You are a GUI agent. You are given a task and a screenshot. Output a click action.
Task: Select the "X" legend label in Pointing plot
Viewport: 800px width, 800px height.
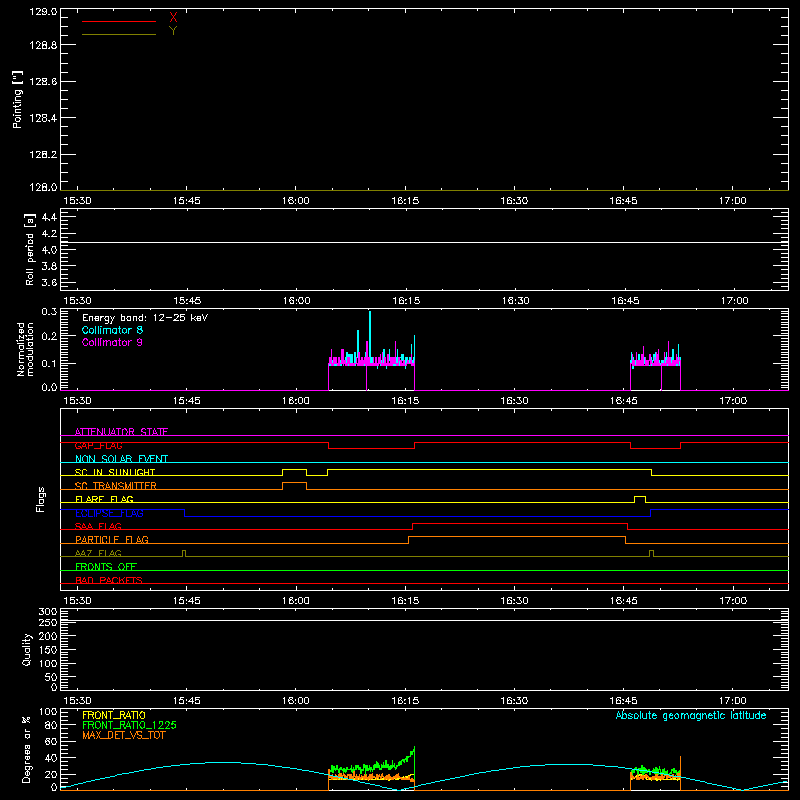pyautogui.click(x=173, y=18)
